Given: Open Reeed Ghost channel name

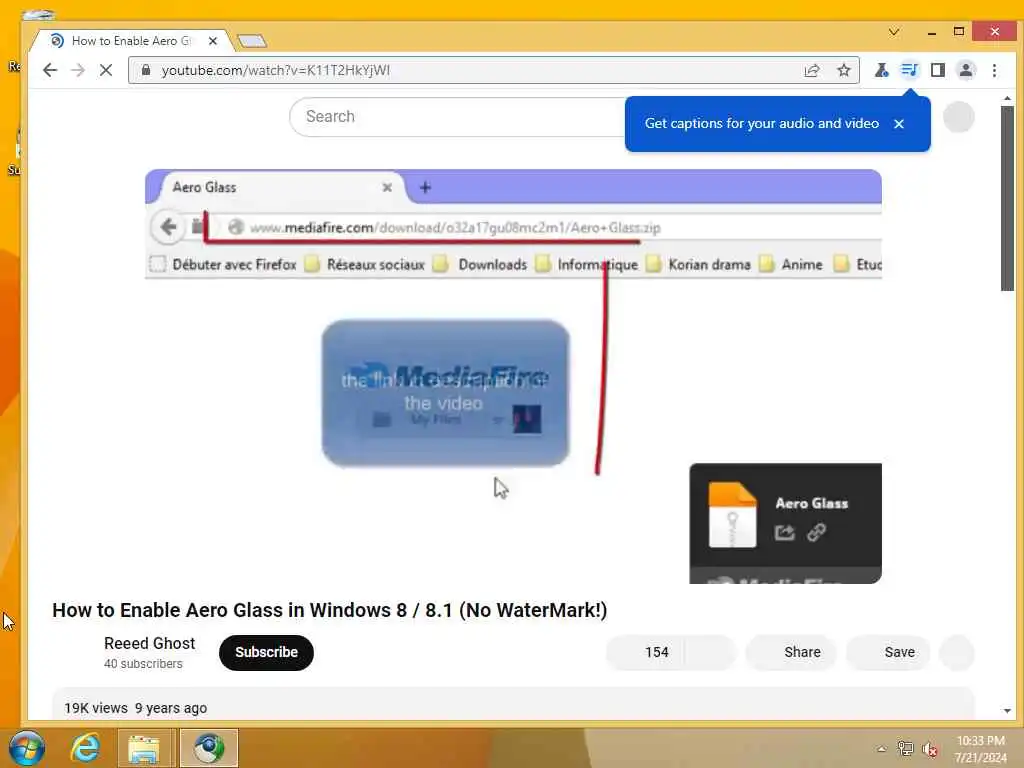Looking at the screenshot, I should [150, 643].
